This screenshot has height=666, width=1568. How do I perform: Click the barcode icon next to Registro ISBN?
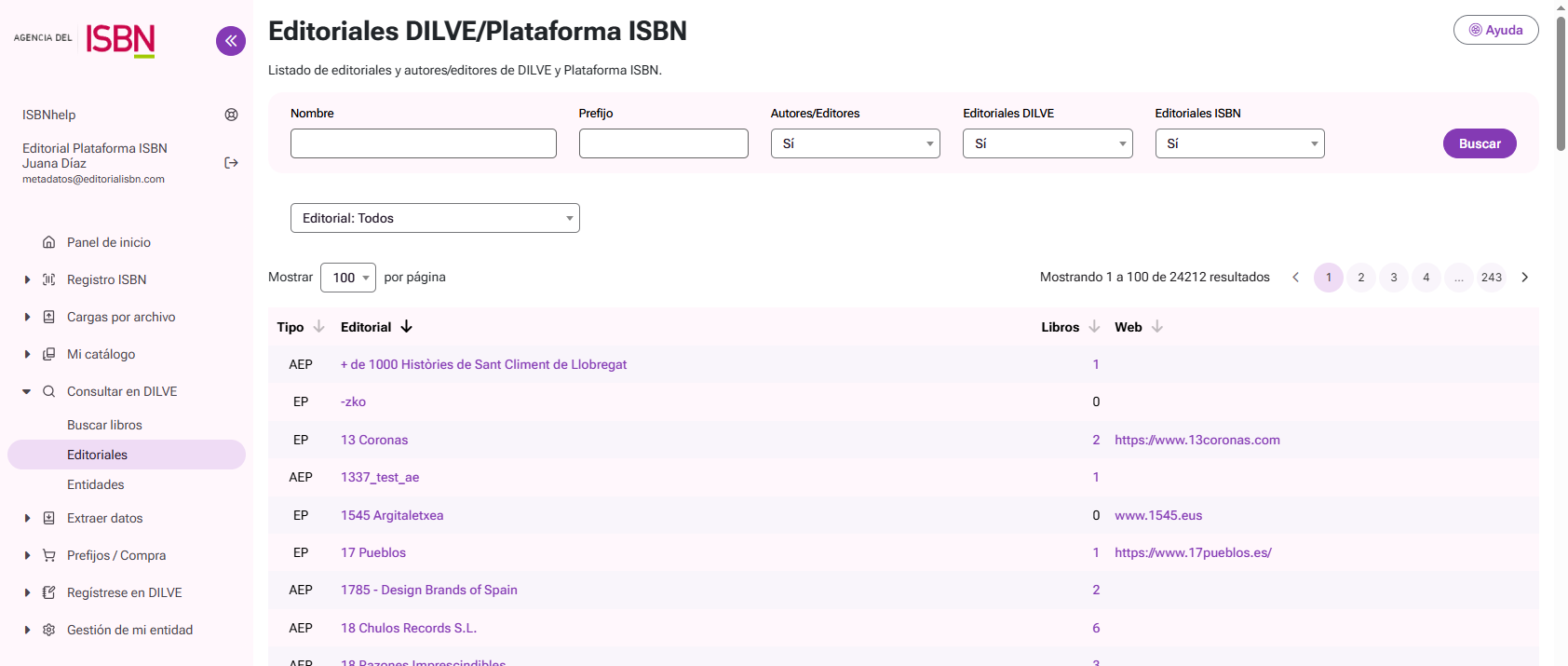49,279
